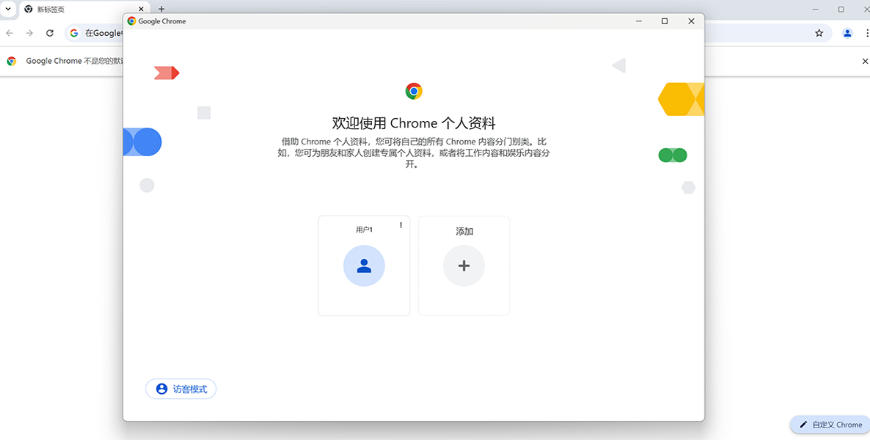
Task: Switch to the 新标签页 tab
Action: 80,9
